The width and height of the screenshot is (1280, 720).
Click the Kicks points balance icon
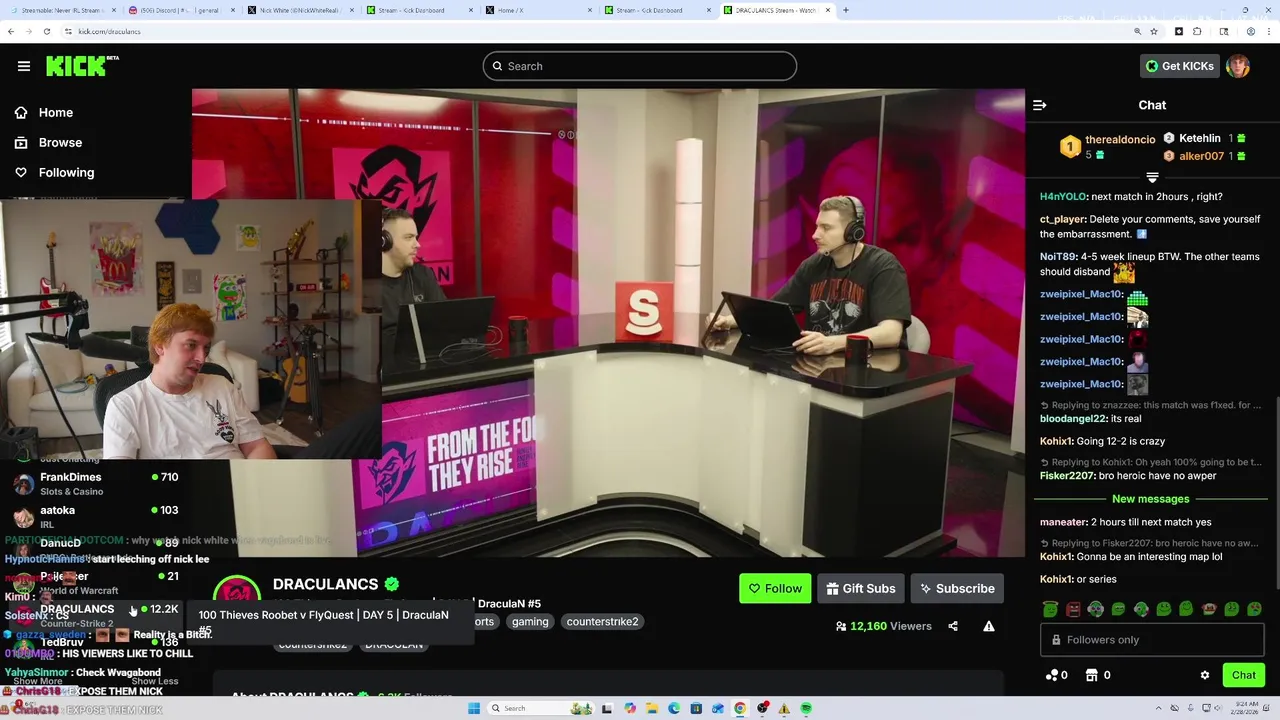point(1051,675)
